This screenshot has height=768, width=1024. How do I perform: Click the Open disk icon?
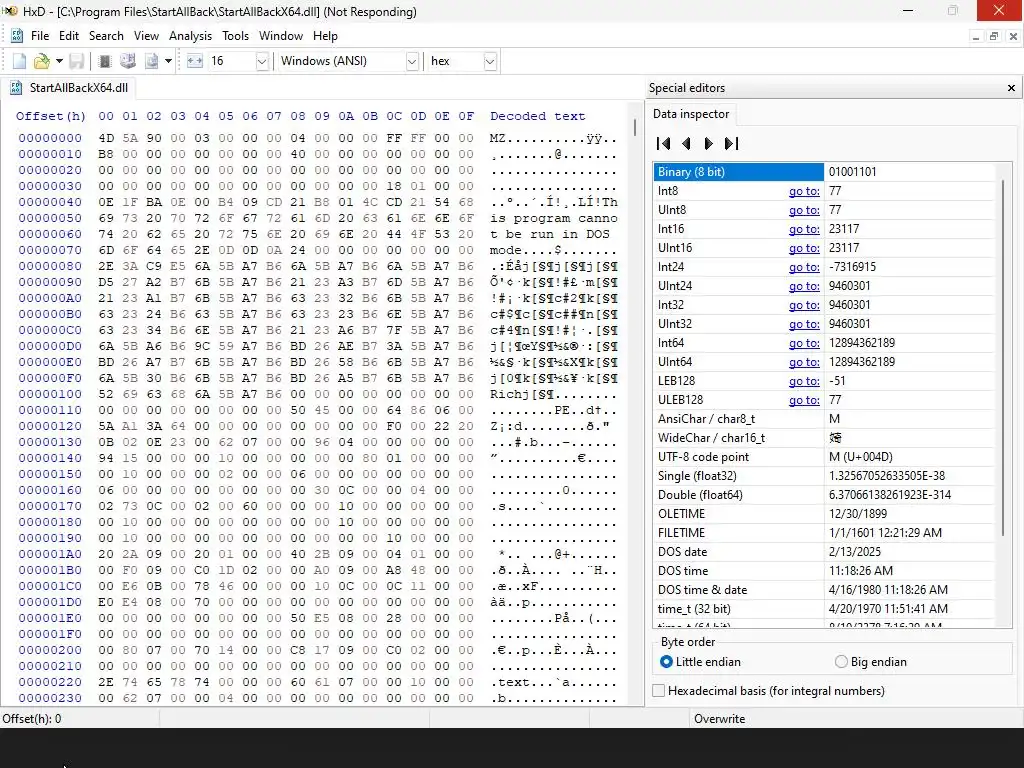[128, 61]
